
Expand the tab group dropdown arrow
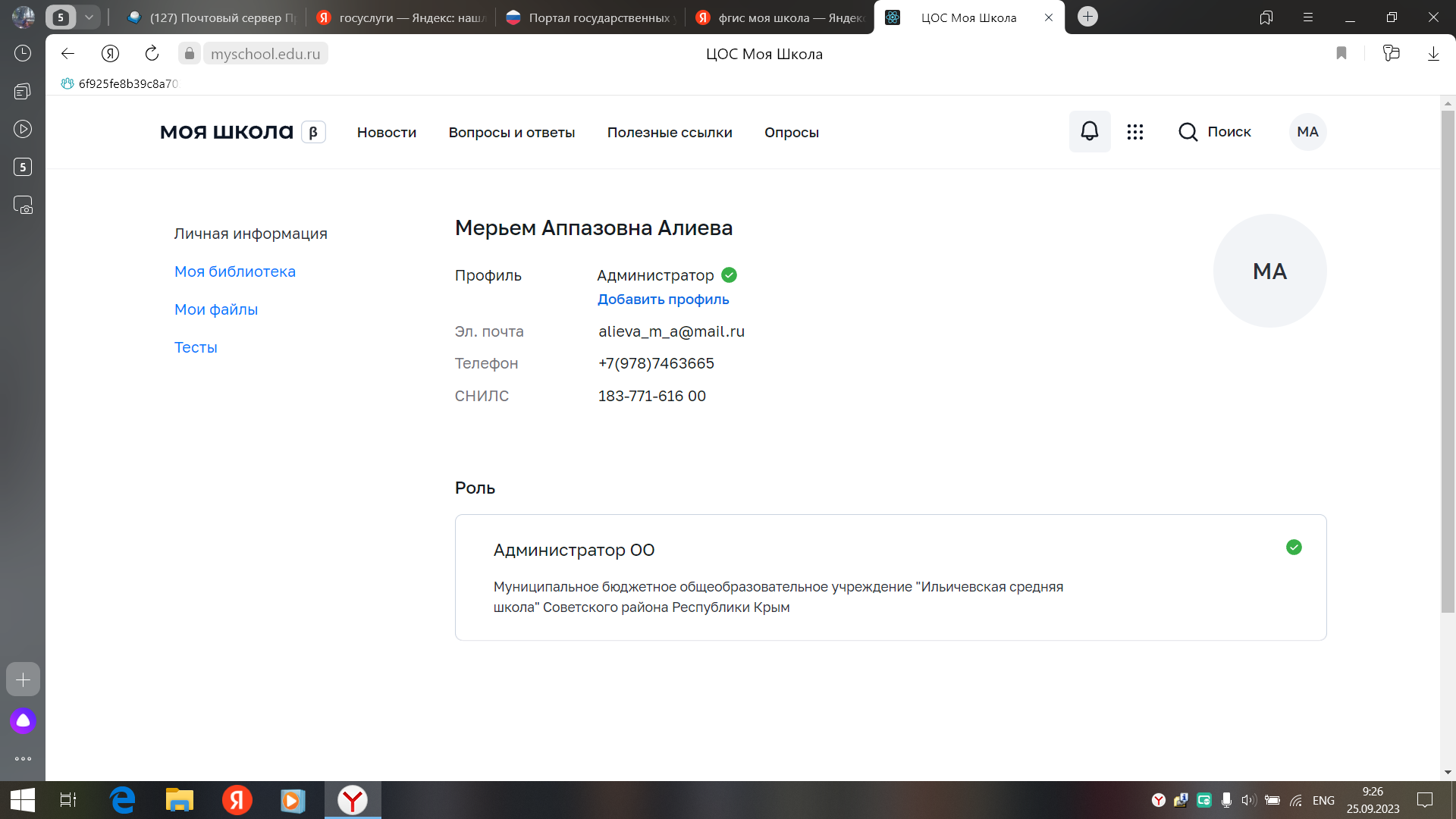tap(89, 17)
